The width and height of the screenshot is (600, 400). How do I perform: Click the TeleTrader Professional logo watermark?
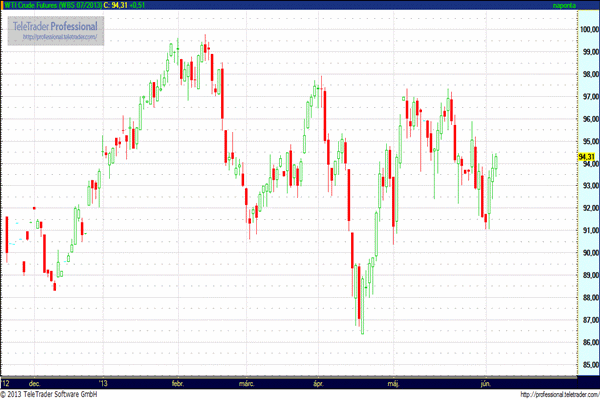(x=57, y=24)
